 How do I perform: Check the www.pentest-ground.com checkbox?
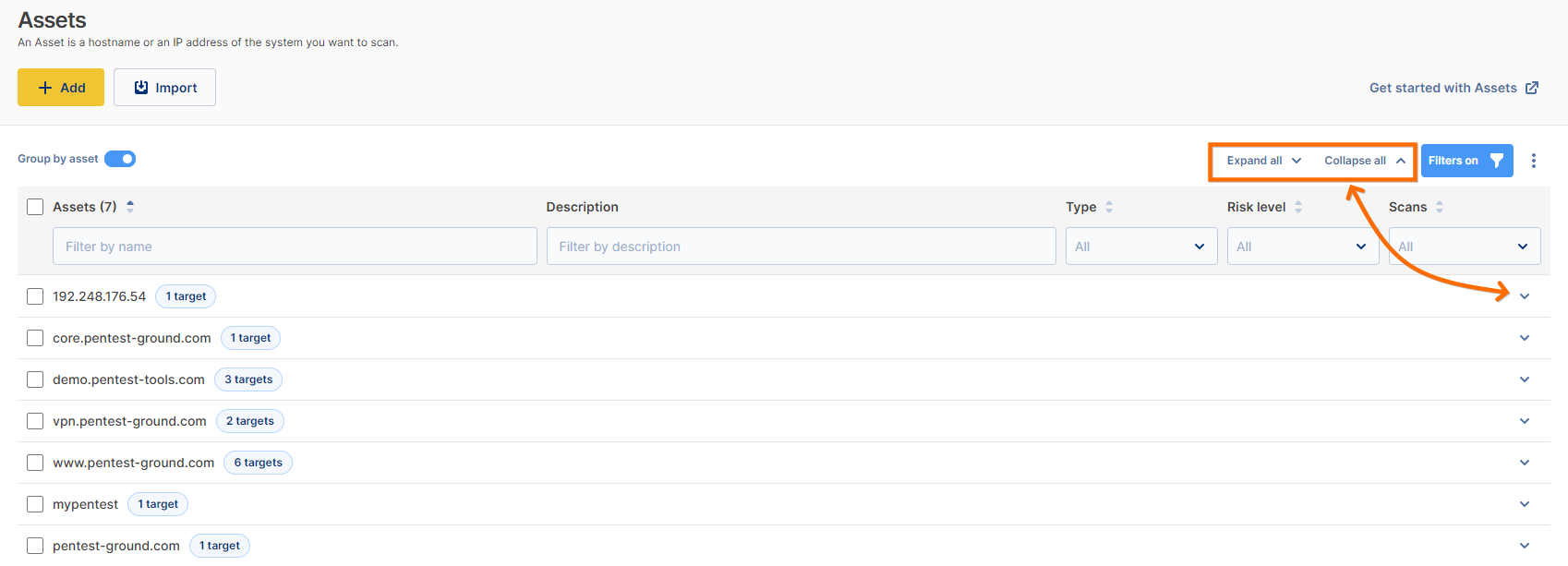[35, 463]
